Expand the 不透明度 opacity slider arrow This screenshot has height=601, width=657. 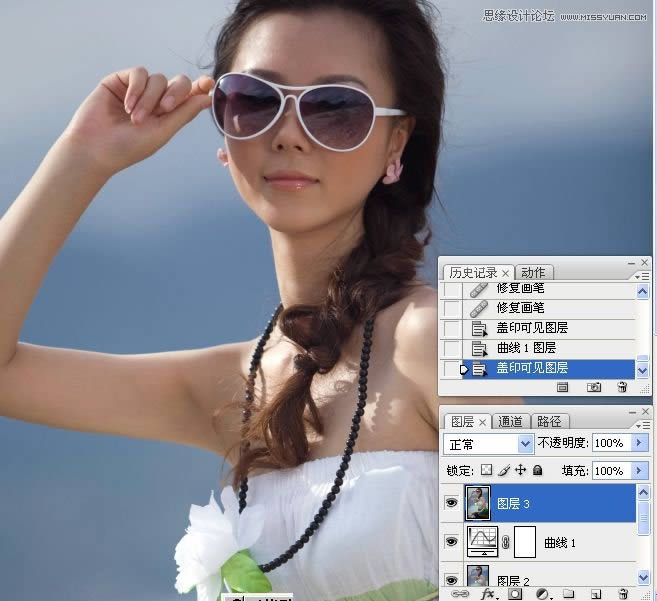(x=640, y=443)
